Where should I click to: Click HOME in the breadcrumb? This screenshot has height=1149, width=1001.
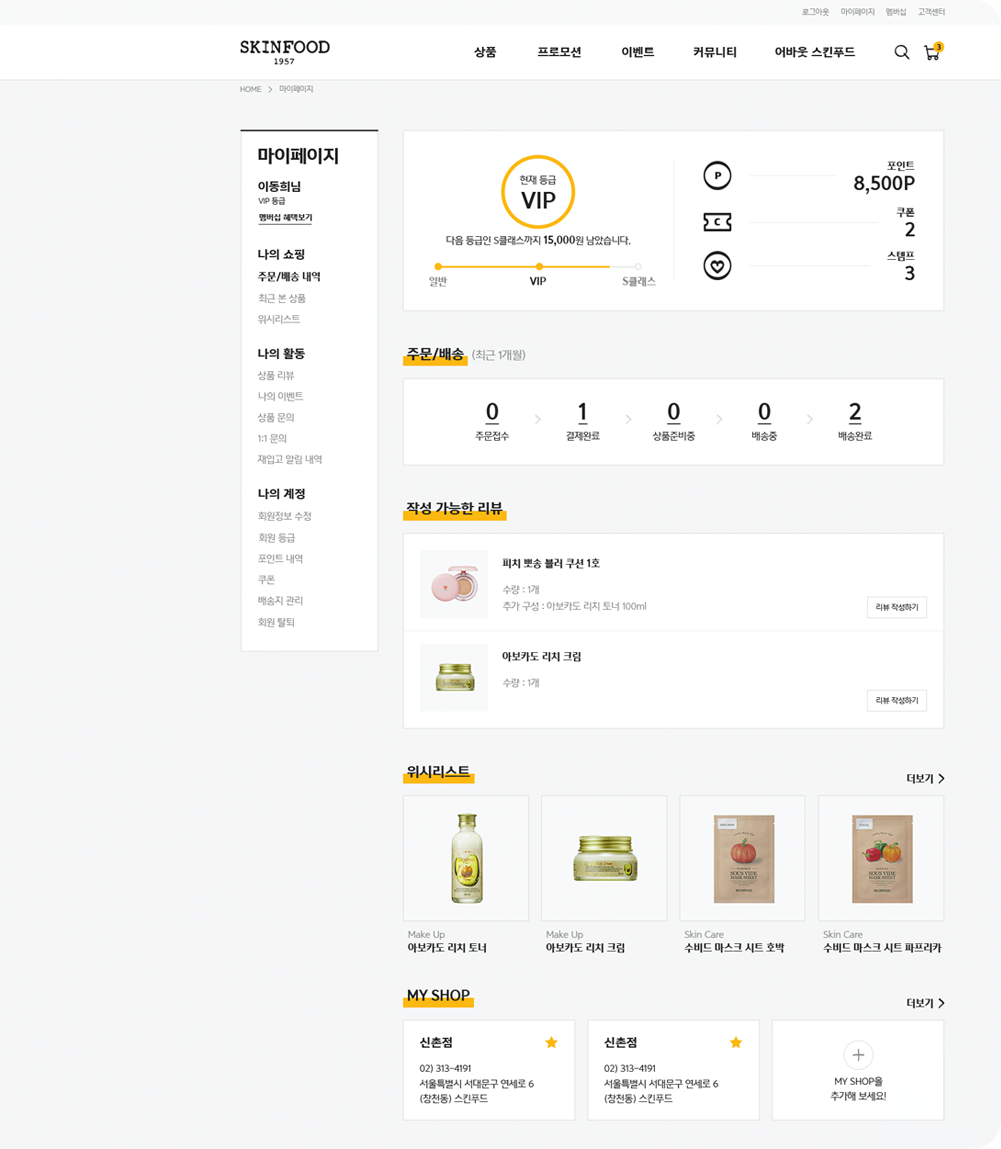251,89
